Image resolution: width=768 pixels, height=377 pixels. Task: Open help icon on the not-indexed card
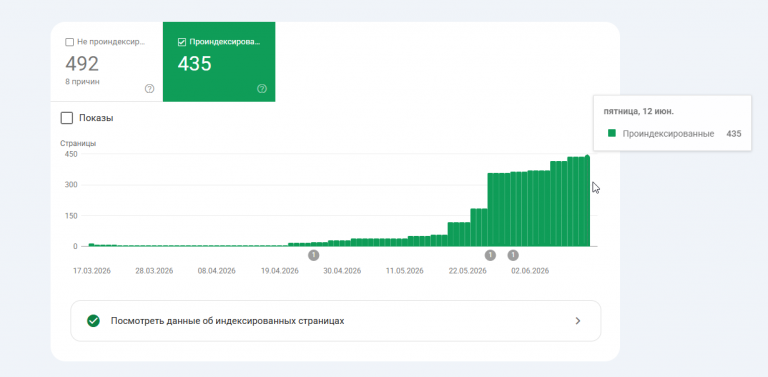pyautogui.click(x=149, y=89)
